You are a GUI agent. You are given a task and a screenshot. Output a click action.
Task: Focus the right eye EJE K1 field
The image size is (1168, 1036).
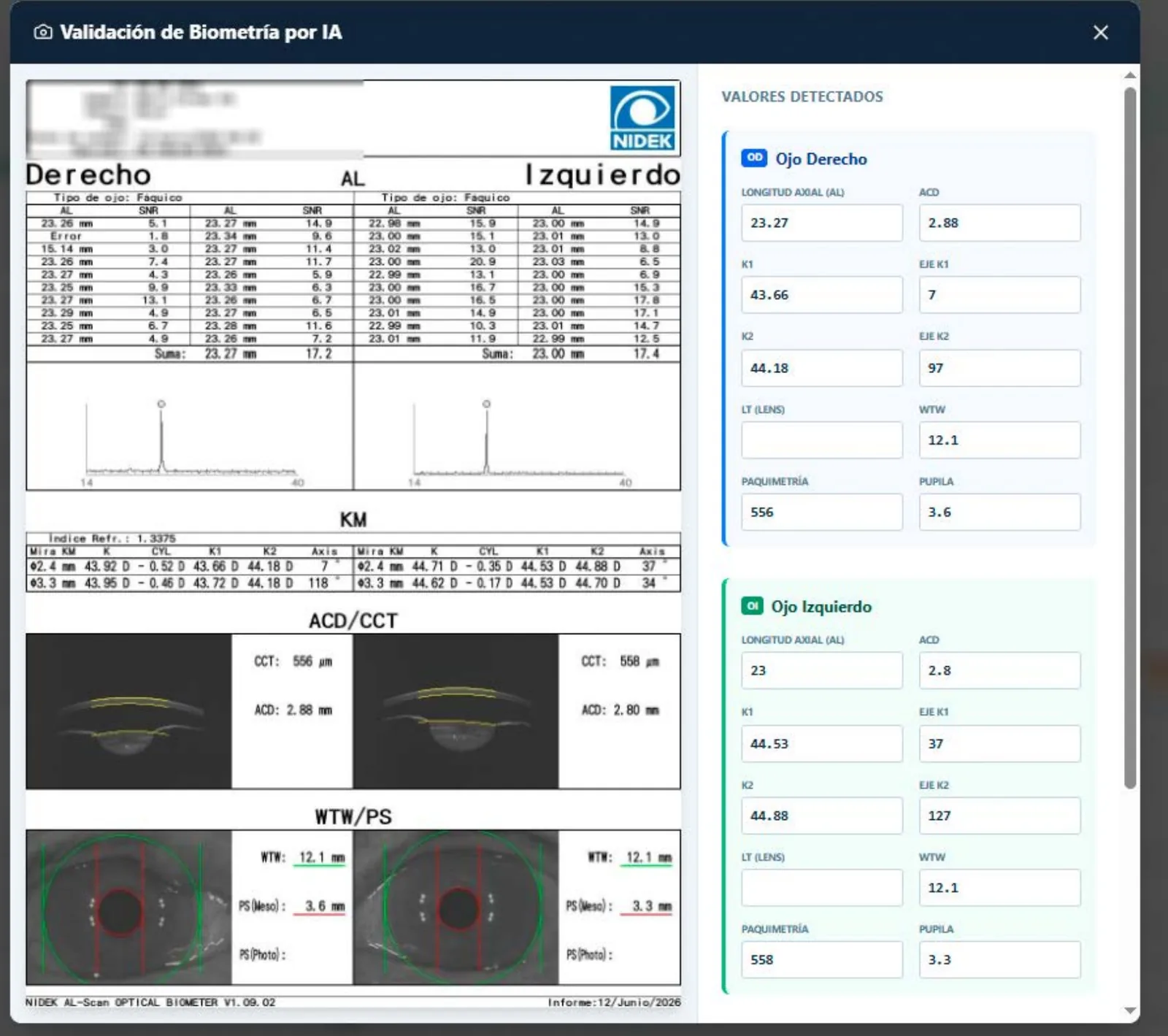click(999, 295)
